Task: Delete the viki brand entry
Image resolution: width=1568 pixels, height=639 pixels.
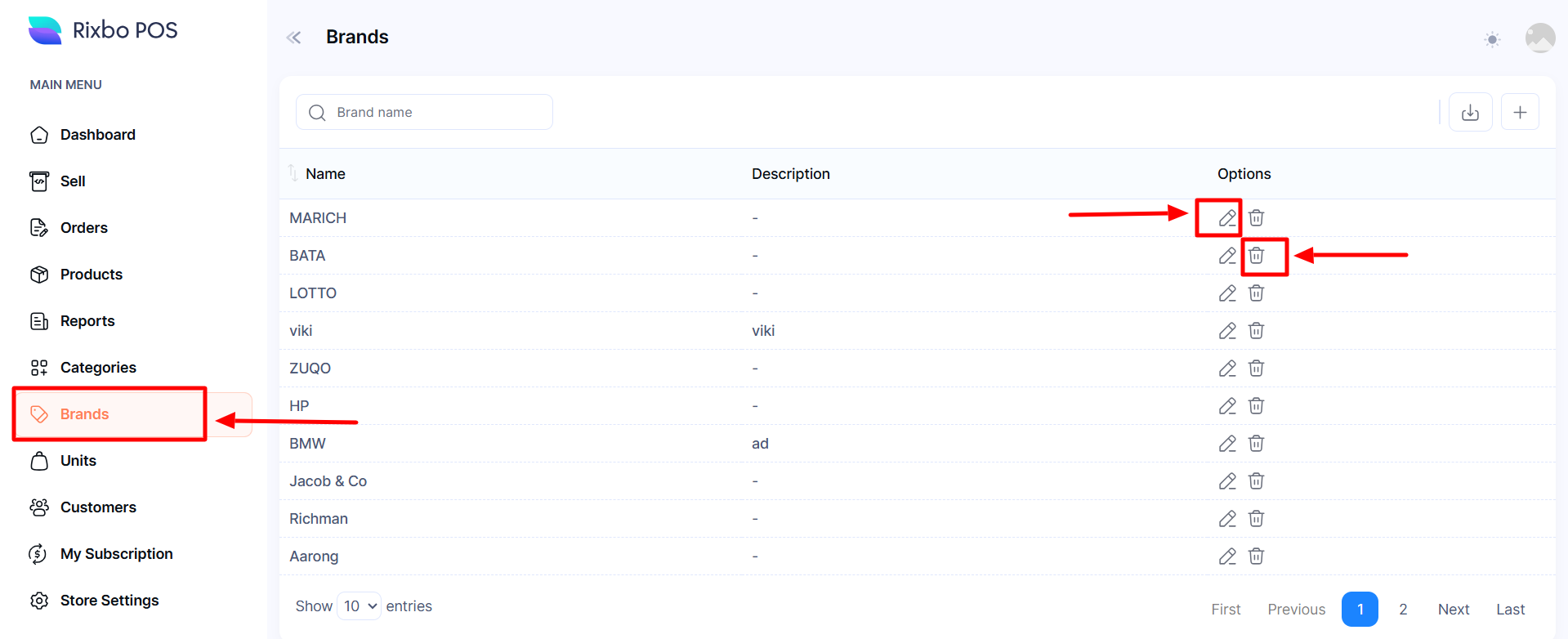Action: (1256, 331)
